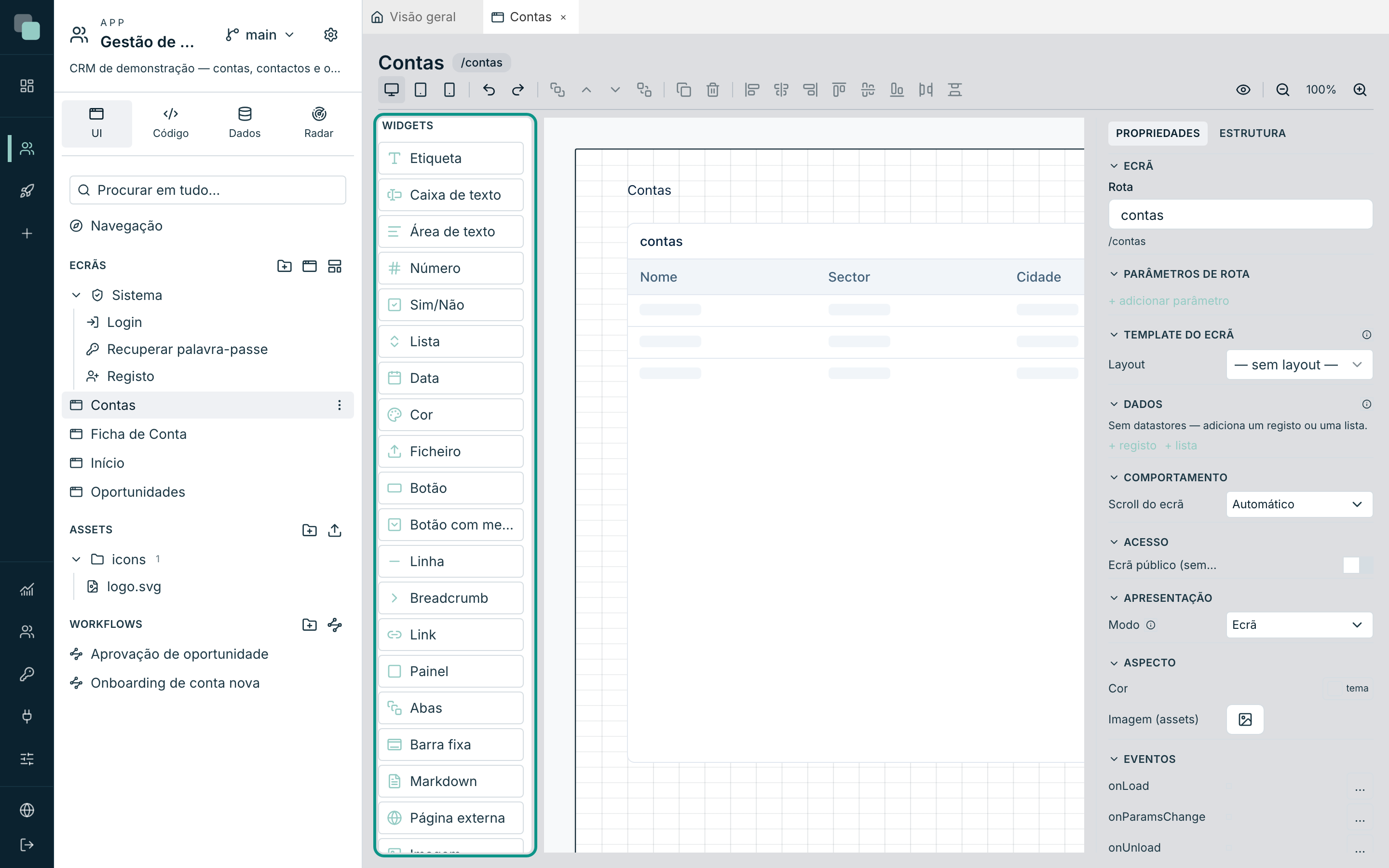
Task: Open the ESTRUTURA panel tab
Action: tap(1253, 133)
